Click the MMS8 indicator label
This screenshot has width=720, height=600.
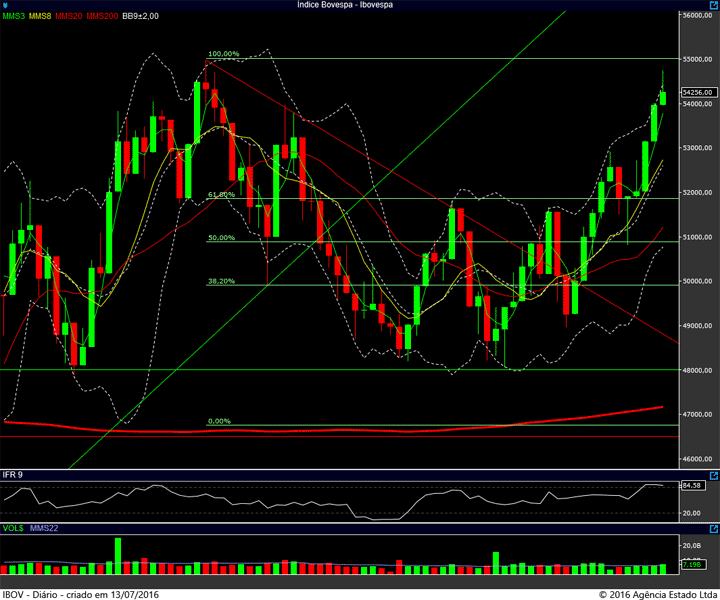click(x=40, y=16)
